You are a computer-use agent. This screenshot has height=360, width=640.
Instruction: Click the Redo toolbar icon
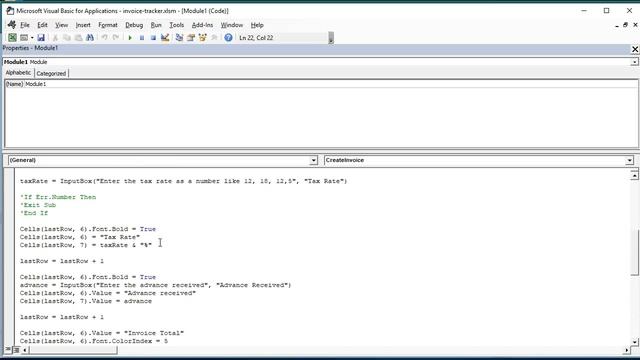(x=116, y=38)
